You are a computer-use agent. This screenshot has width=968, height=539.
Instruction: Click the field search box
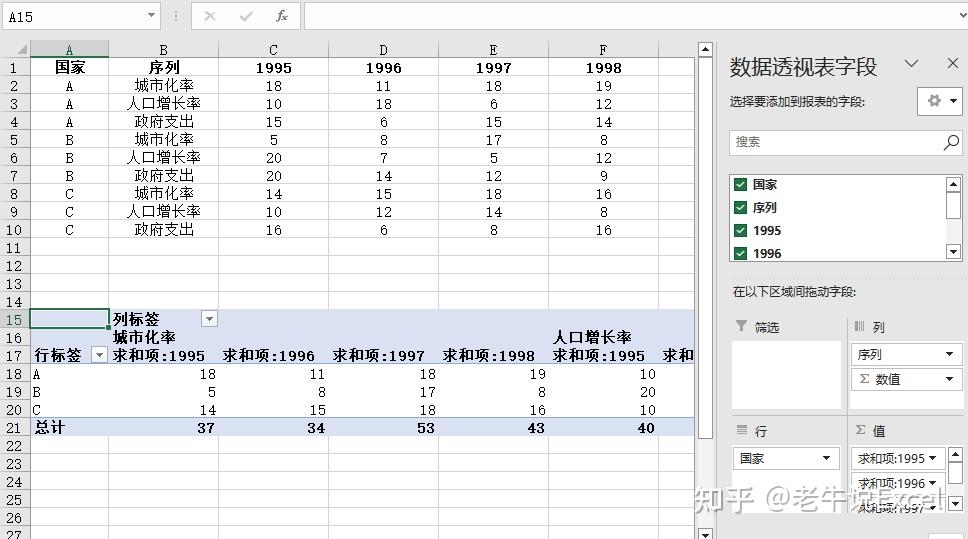[845, 143]
